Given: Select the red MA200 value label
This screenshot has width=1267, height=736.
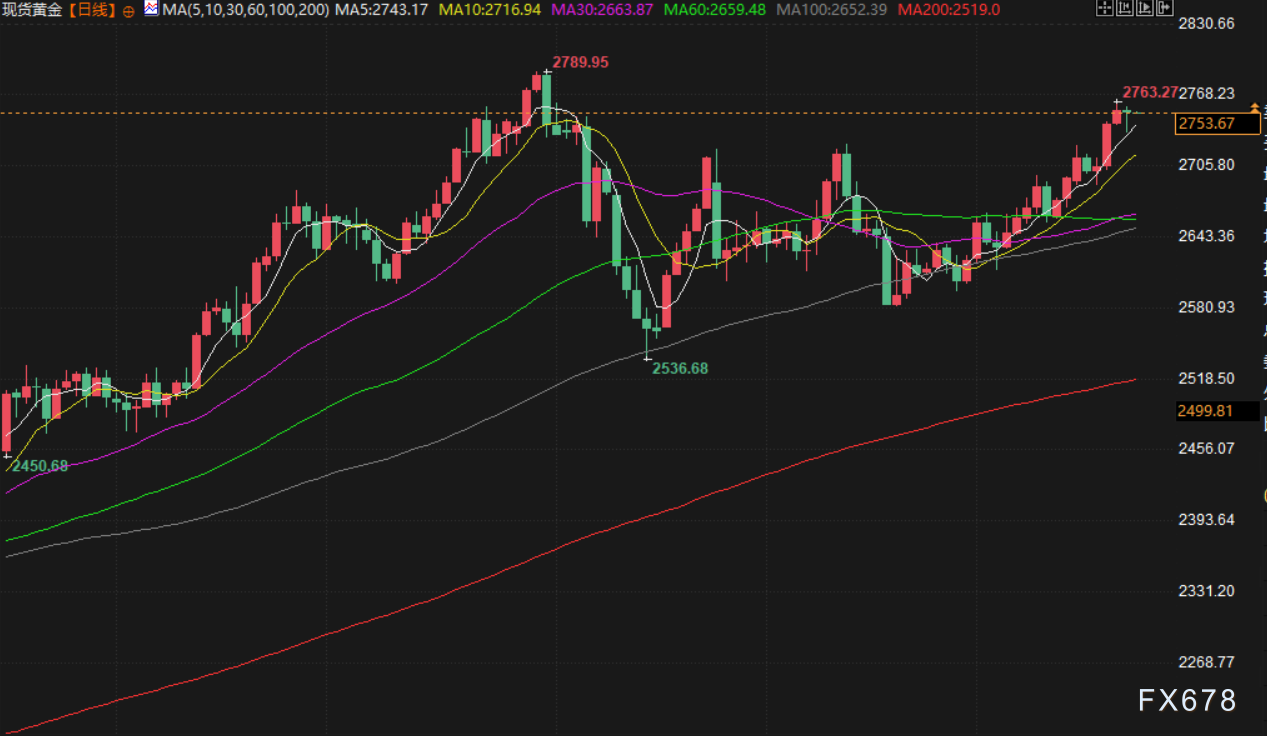Looking at the screenshot, I should tap(948, 11).
